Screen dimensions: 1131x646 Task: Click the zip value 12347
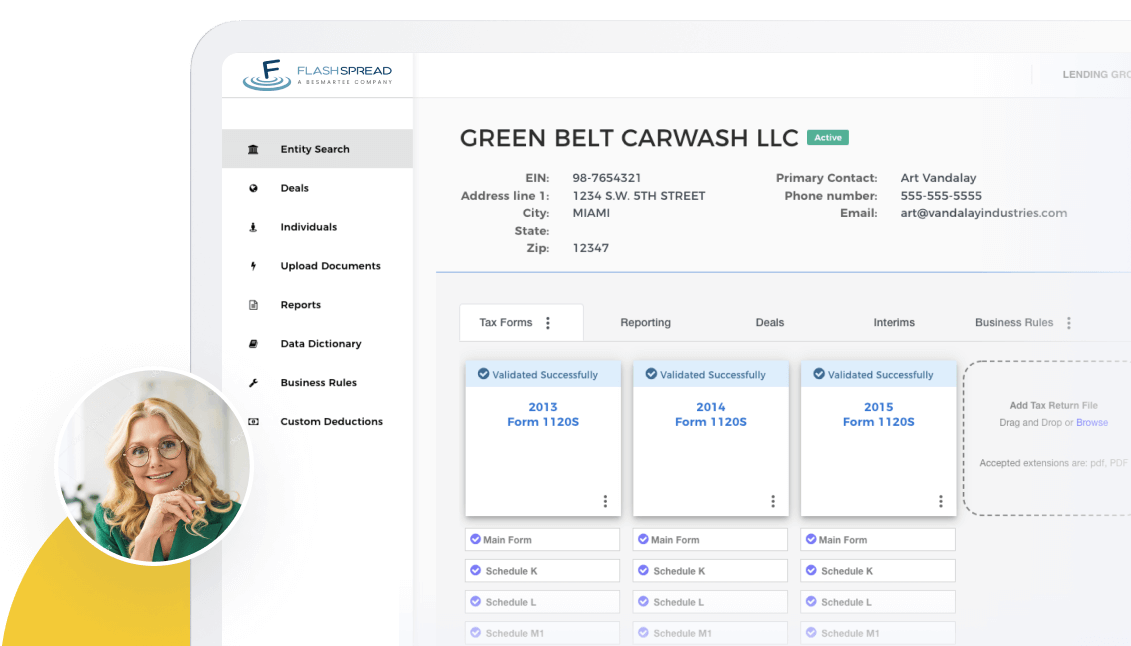(x=591, y=248)
